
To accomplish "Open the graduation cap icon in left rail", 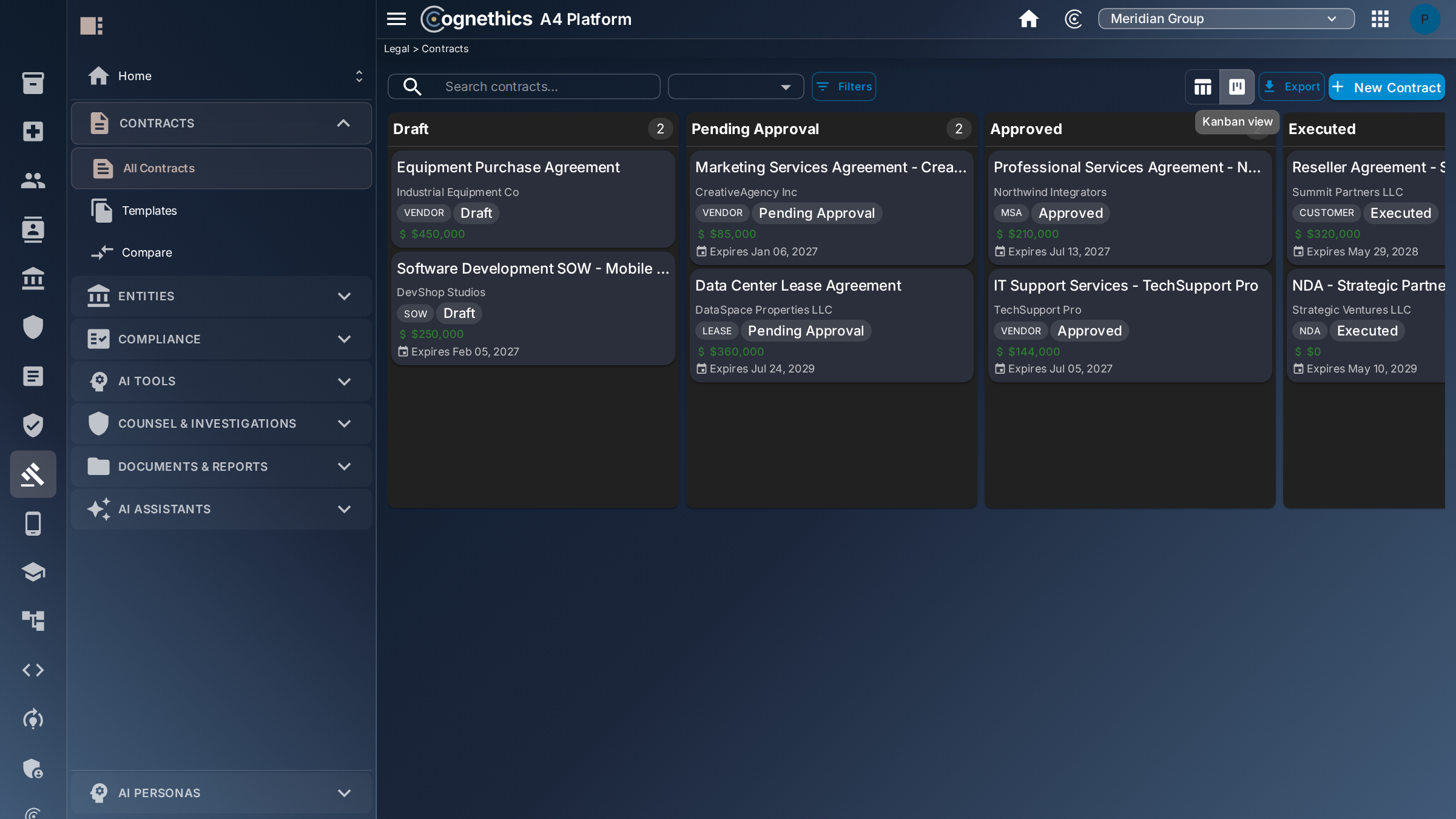I will tap(33, 571).
